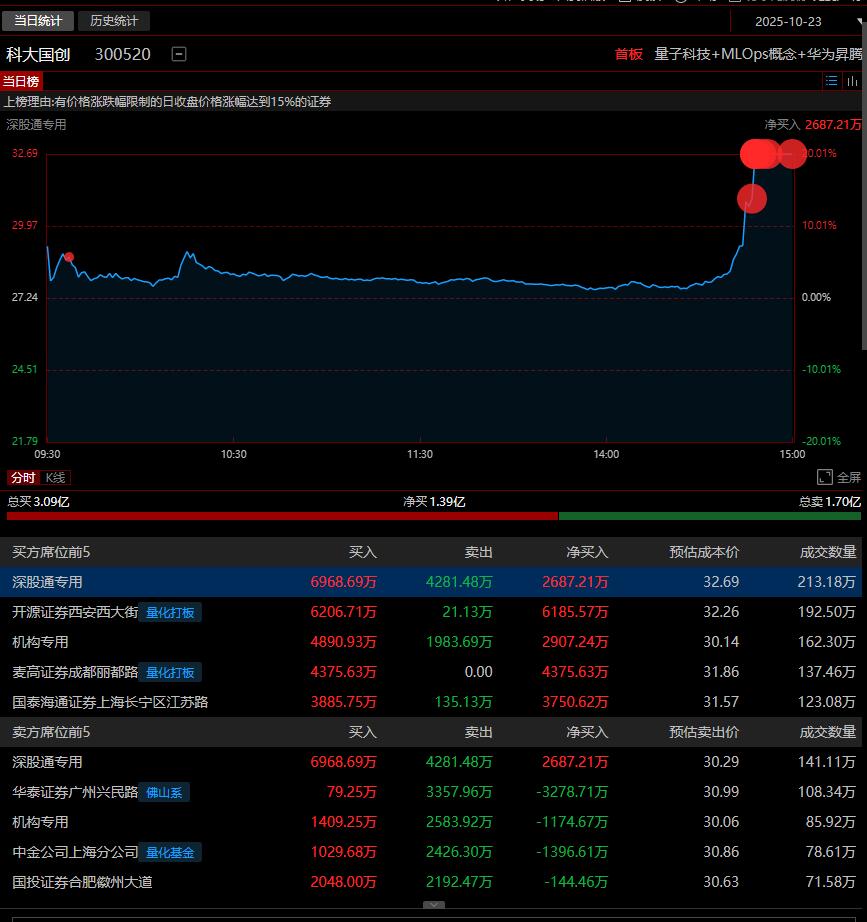
Task: Select the row 国泰海通证券上海长宁区江苏路
Action: tap(431, 702)
